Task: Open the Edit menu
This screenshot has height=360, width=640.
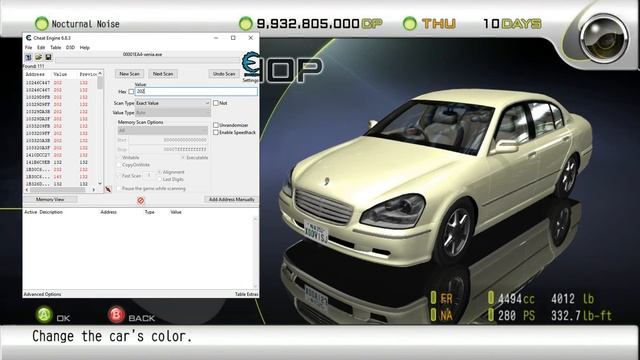Action: [x=41, y=48]
